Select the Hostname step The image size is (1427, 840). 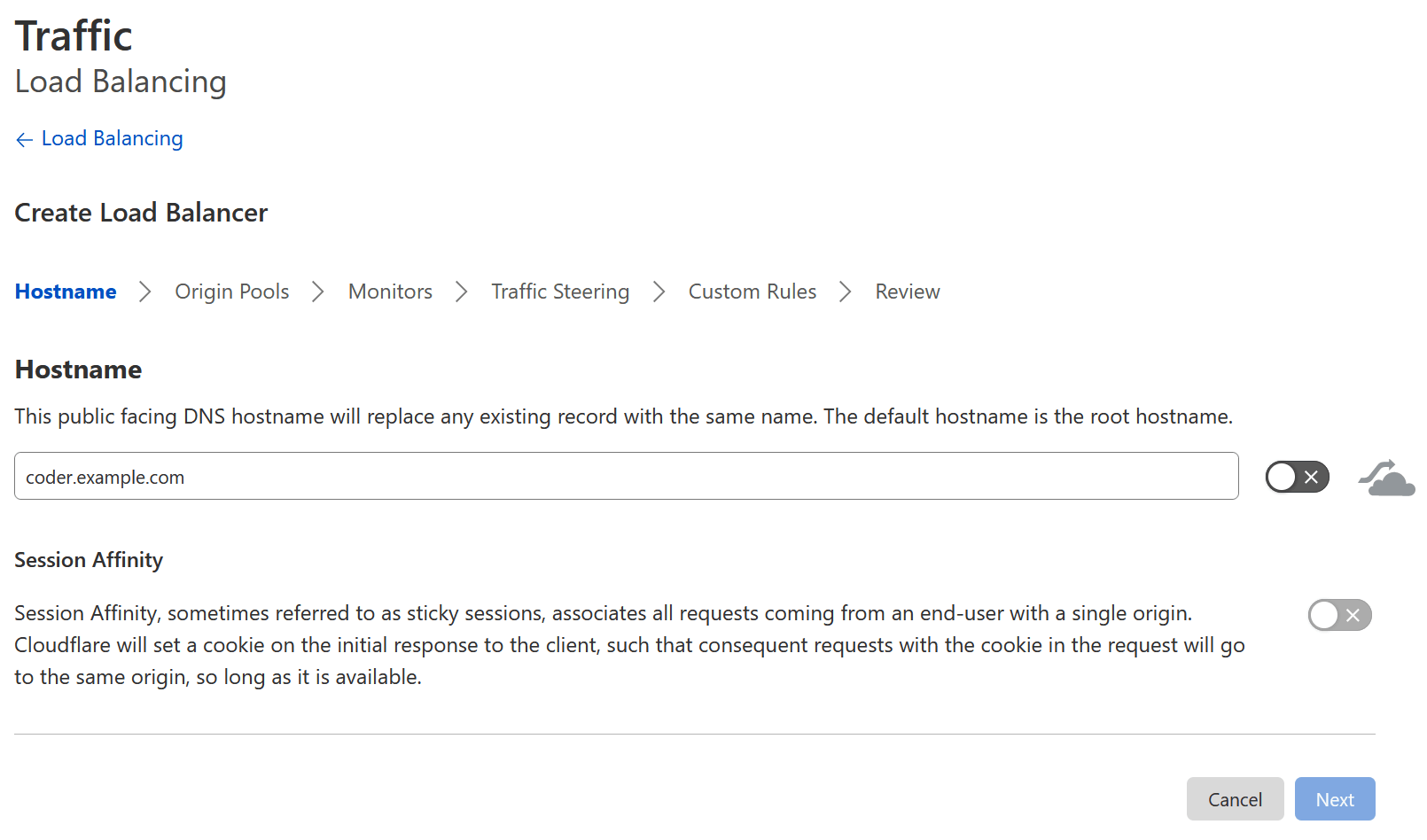tap(66, 292)
